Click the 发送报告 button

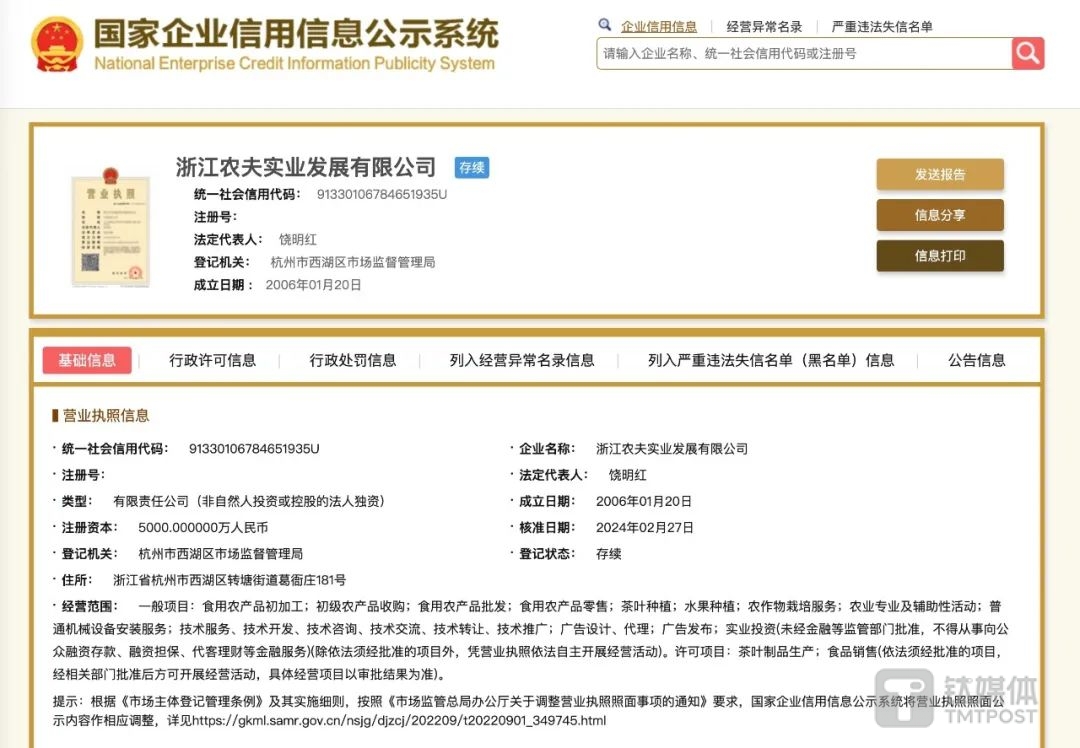click(x=940, y=174)
